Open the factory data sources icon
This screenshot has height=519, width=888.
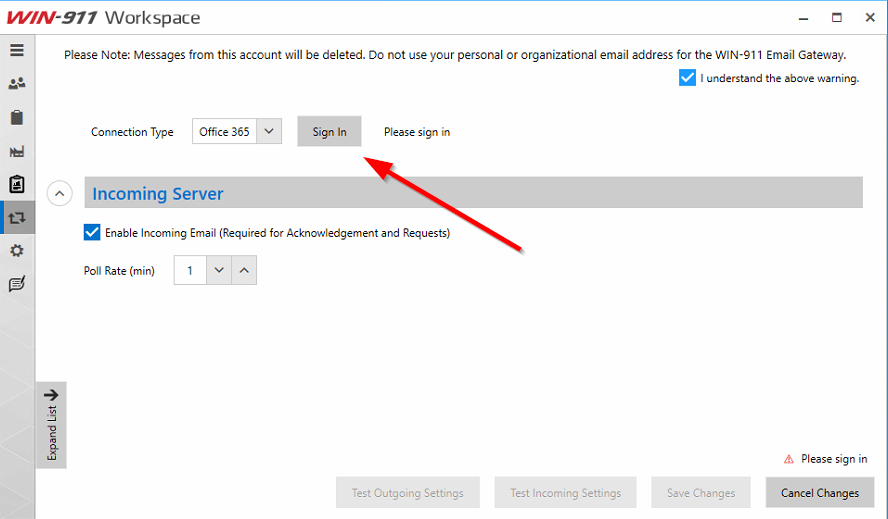[17, 151]
